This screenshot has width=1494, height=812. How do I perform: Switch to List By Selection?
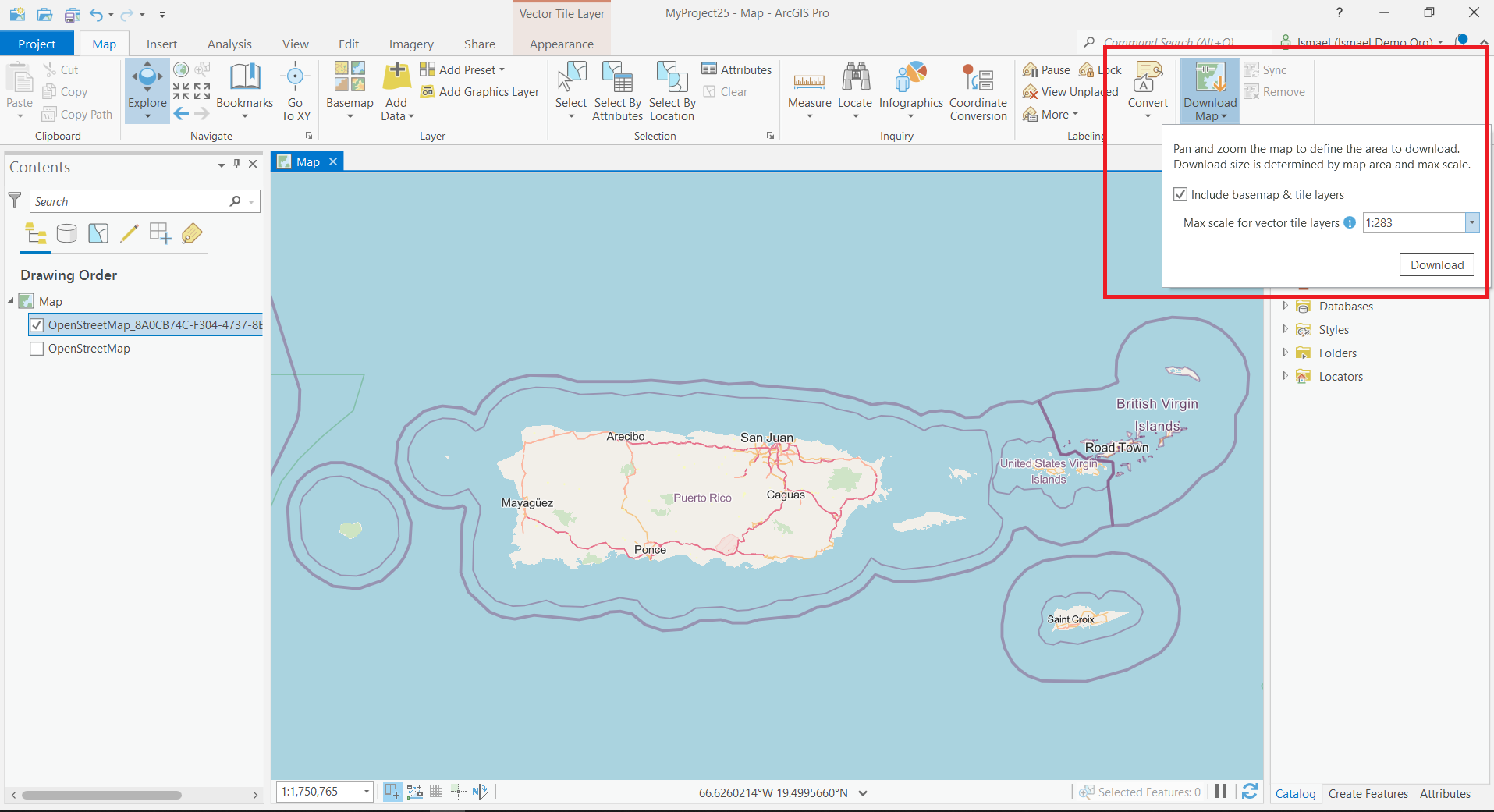point(98,234)
